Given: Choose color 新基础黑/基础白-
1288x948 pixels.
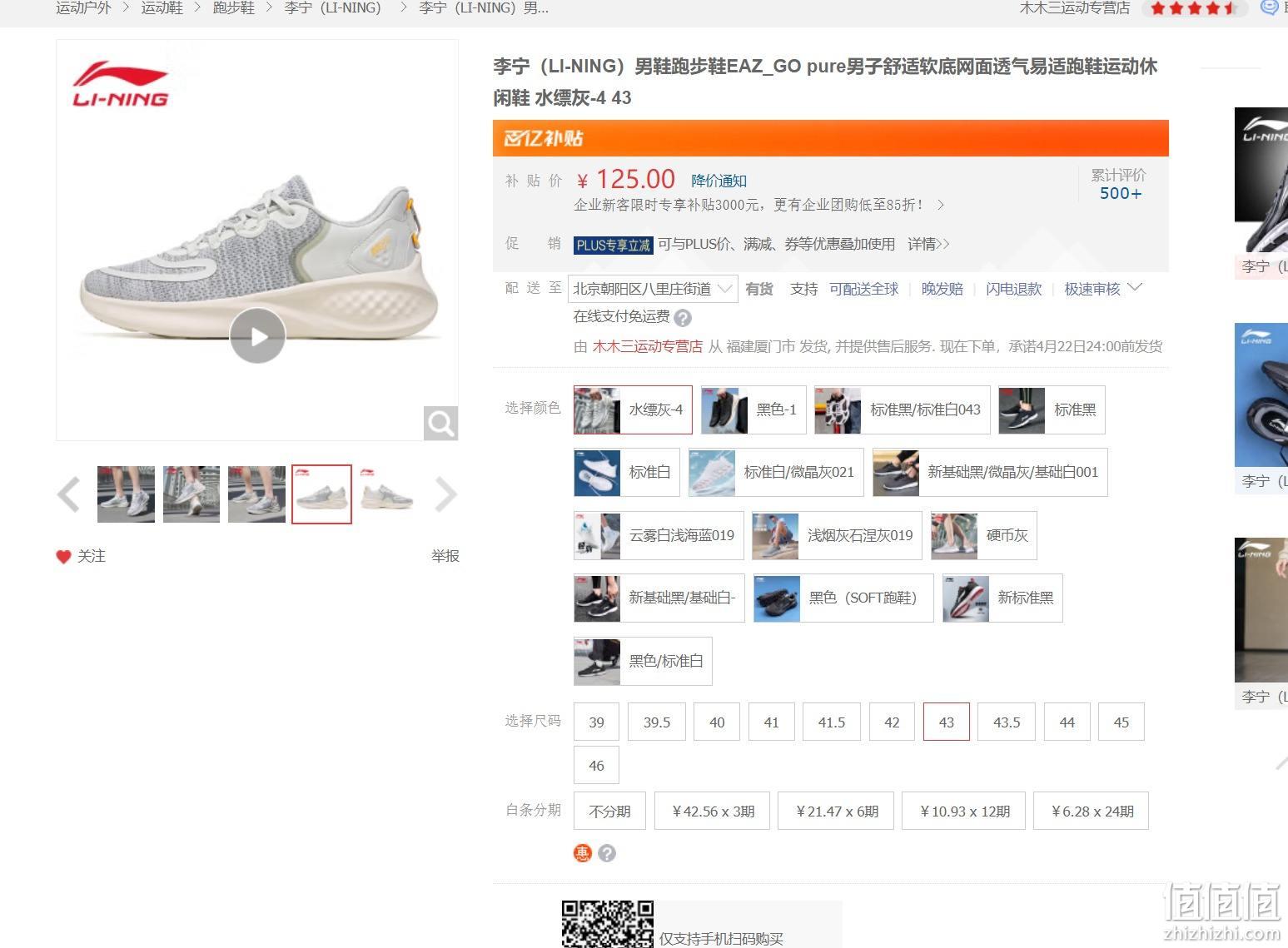Looking at the screenshot, I should 659,598.
